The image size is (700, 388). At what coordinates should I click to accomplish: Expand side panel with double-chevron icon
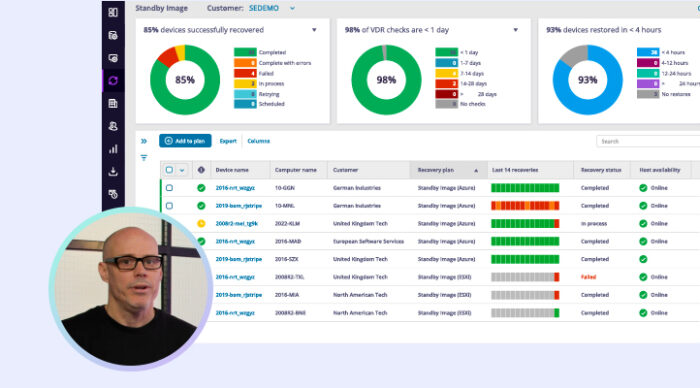tap(144, 141)
